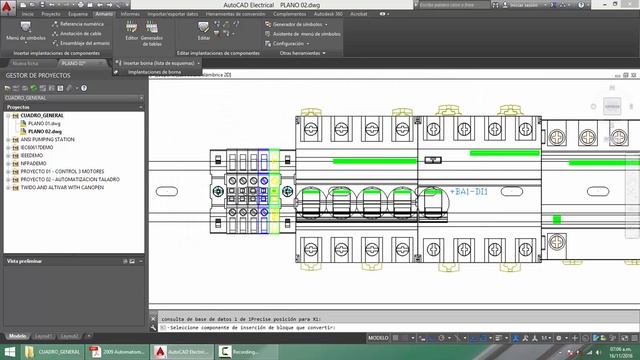Screen dimensions: 640x360
Task: Add a new layout with plus tab
Action: (89, 336)
